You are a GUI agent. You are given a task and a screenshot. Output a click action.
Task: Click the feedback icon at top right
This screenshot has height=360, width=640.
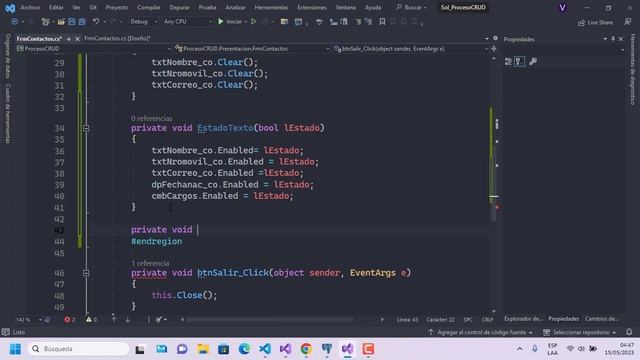coord(628,22)
